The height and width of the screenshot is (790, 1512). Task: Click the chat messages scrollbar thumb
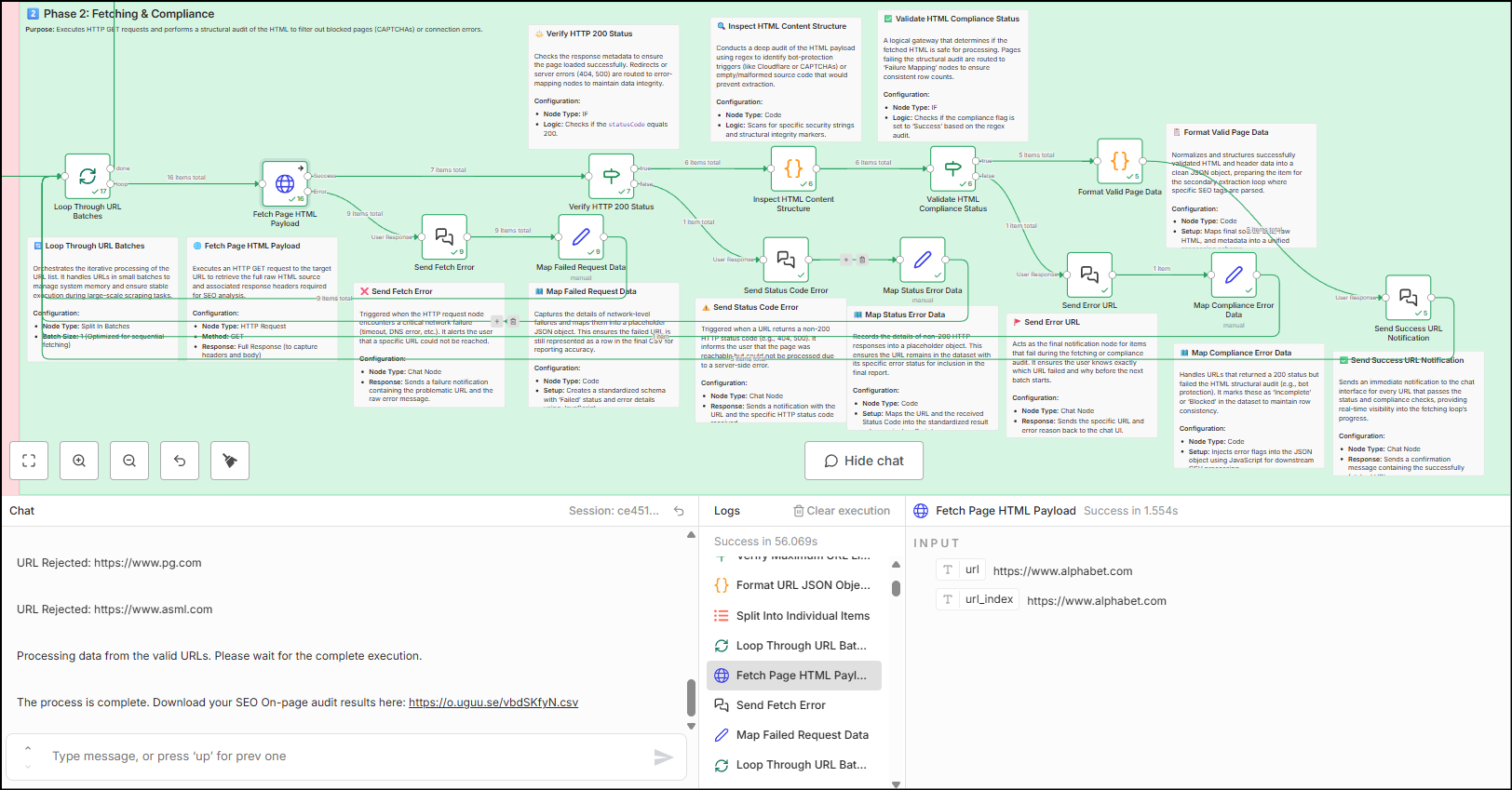coord(691,698)
